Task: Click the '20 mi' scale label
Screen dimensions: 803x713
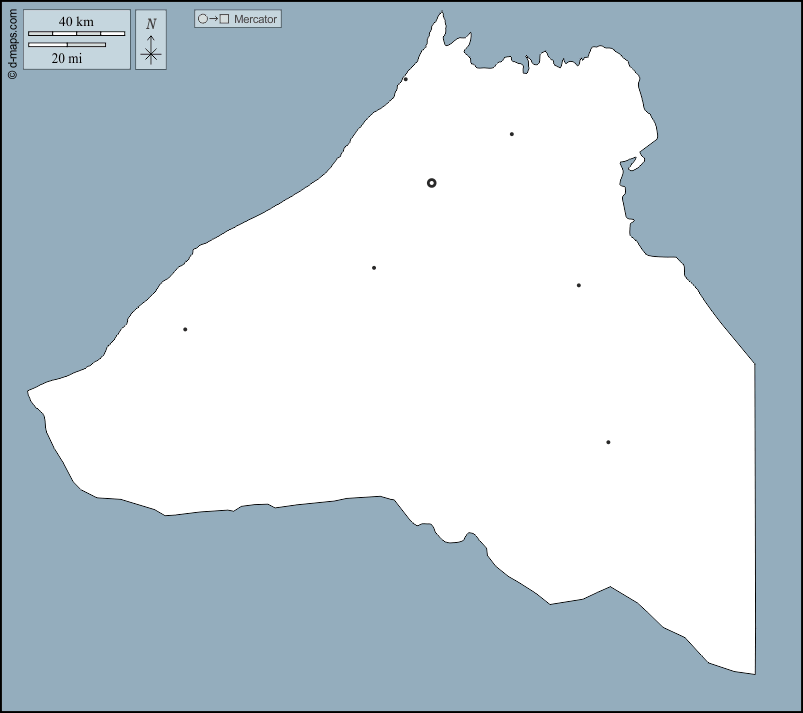Action: tap(67, 58)
